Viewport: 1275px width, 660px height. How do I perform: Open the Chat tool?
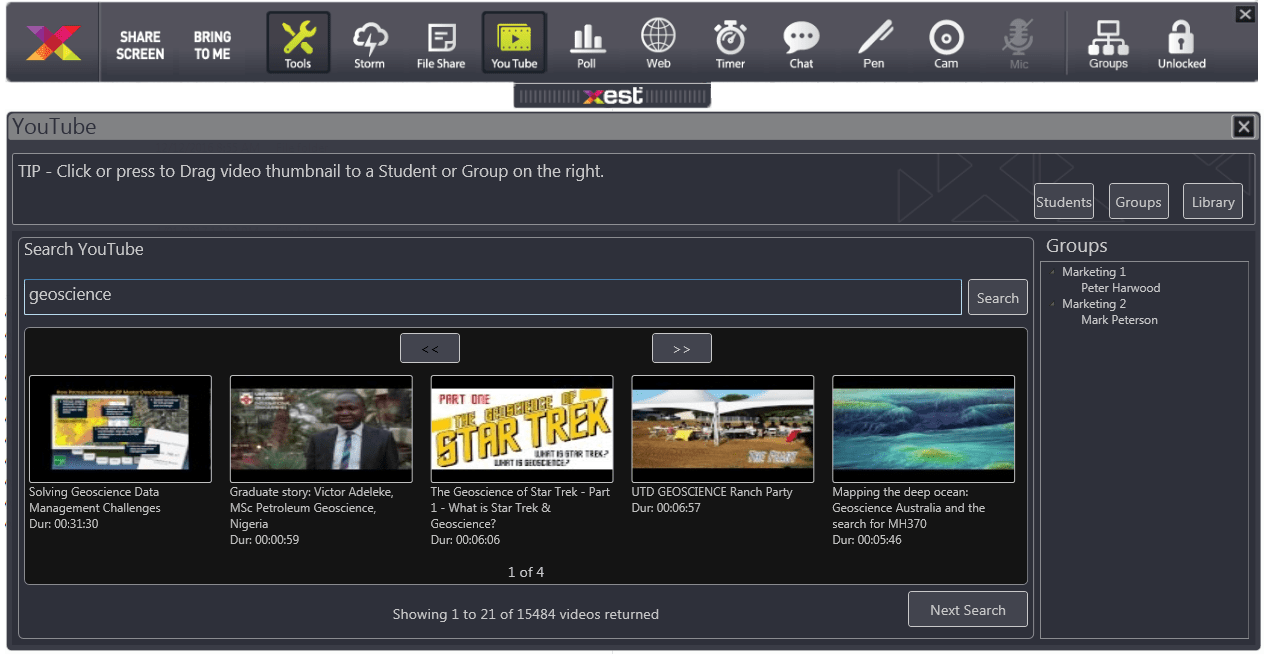(802, 45)
